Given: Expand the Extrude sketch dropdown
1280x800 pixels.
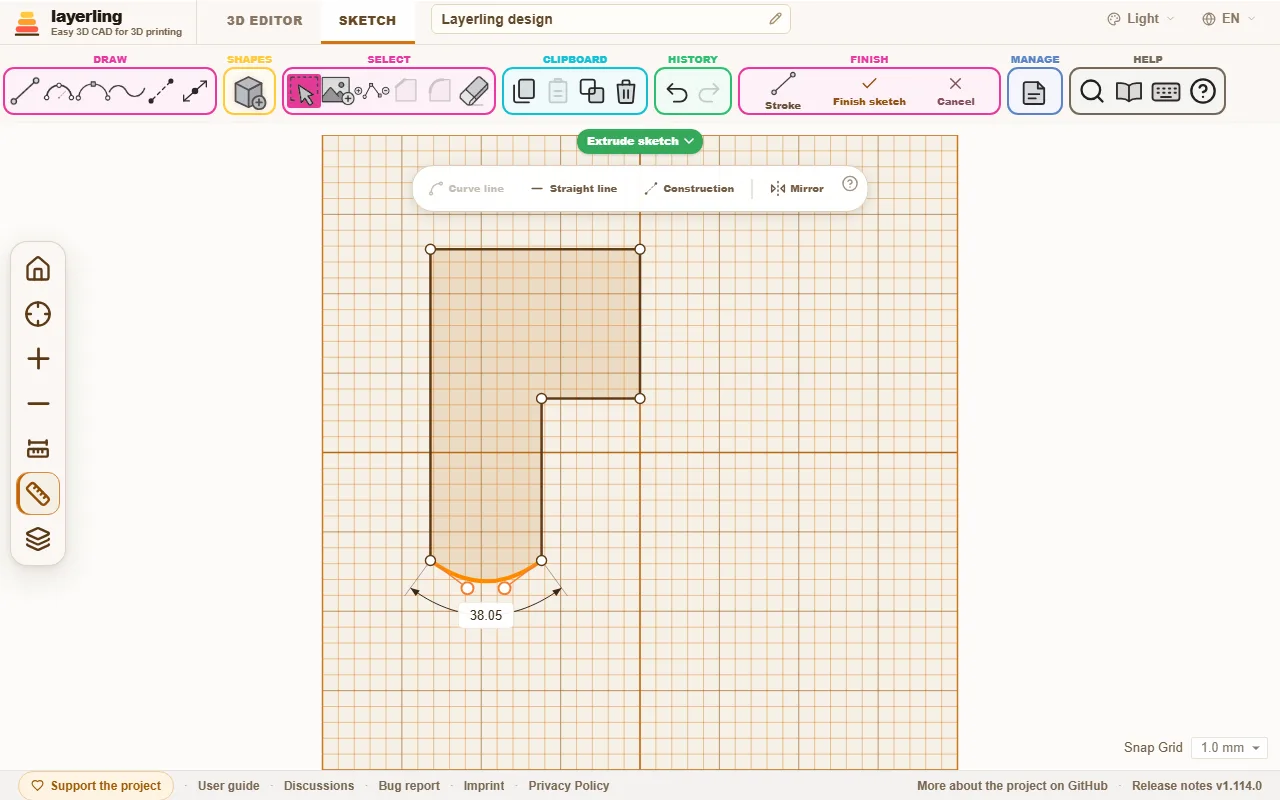Looking at the screenshot, I should pos(640,141).
